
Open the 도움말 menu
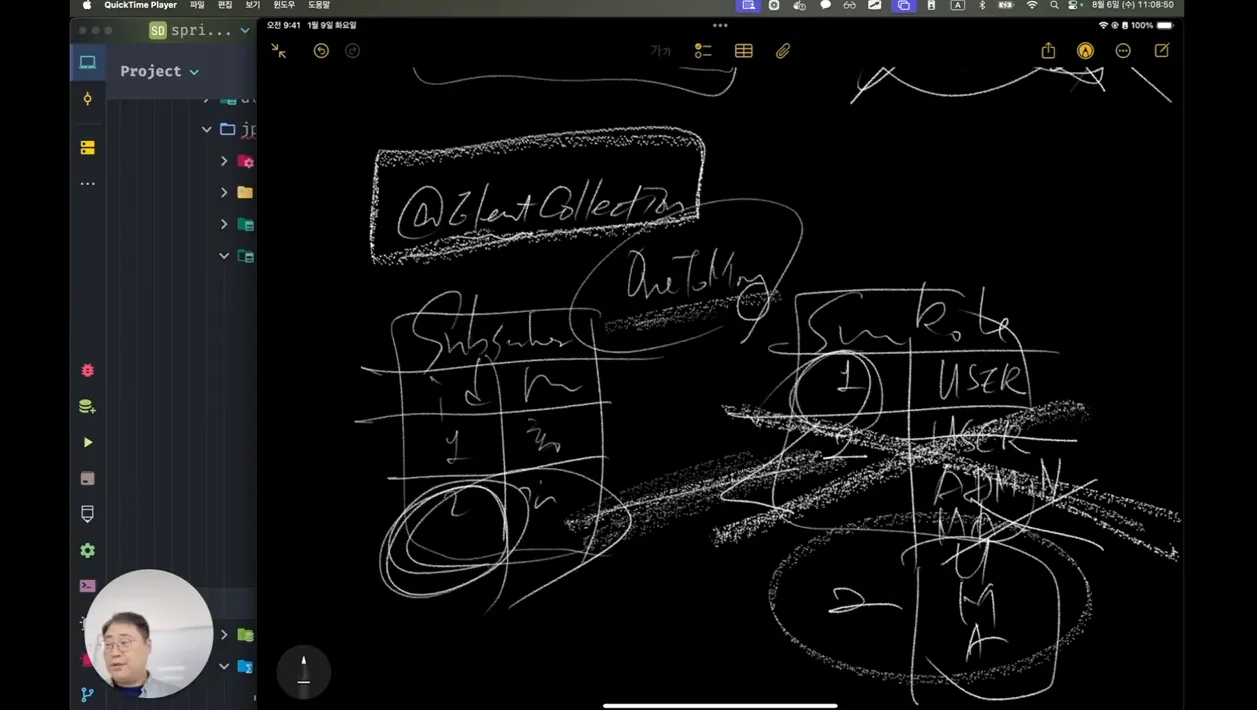pyautogui.click(x=319, y=5)
